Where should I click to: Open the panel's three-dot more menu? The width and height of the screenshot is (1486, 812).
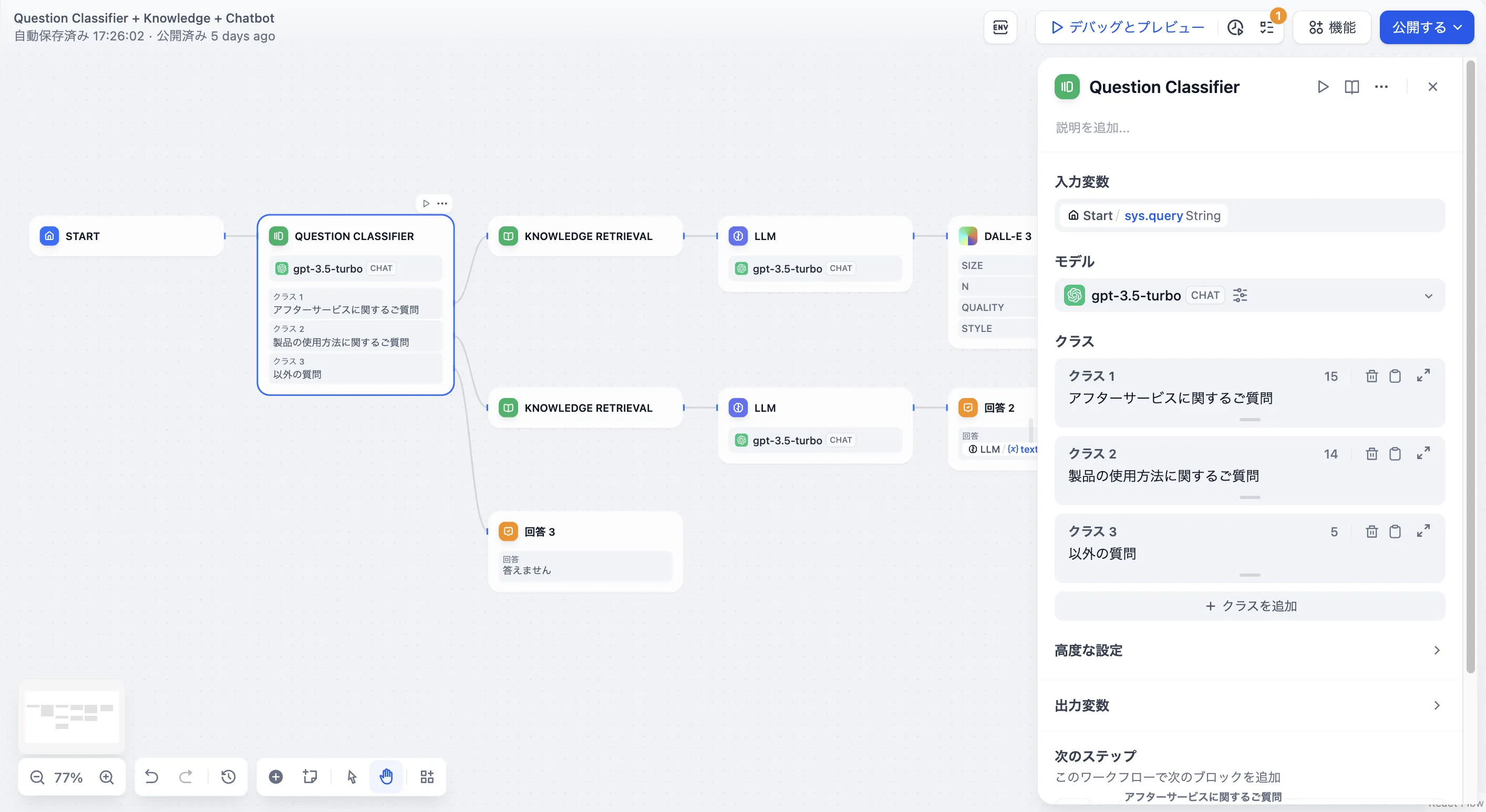[1381, 87]
